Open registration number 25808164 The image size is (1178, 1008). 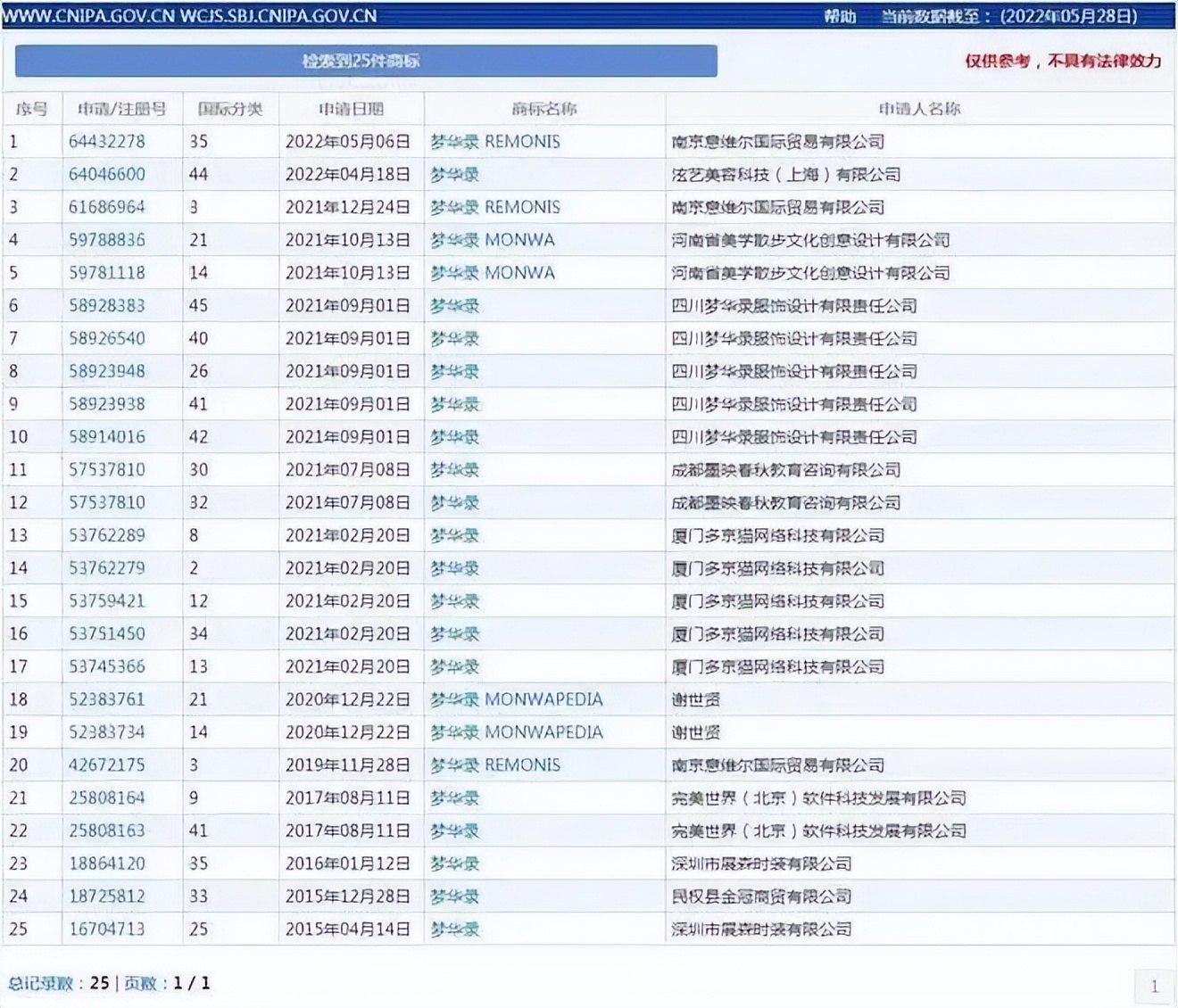106,798
